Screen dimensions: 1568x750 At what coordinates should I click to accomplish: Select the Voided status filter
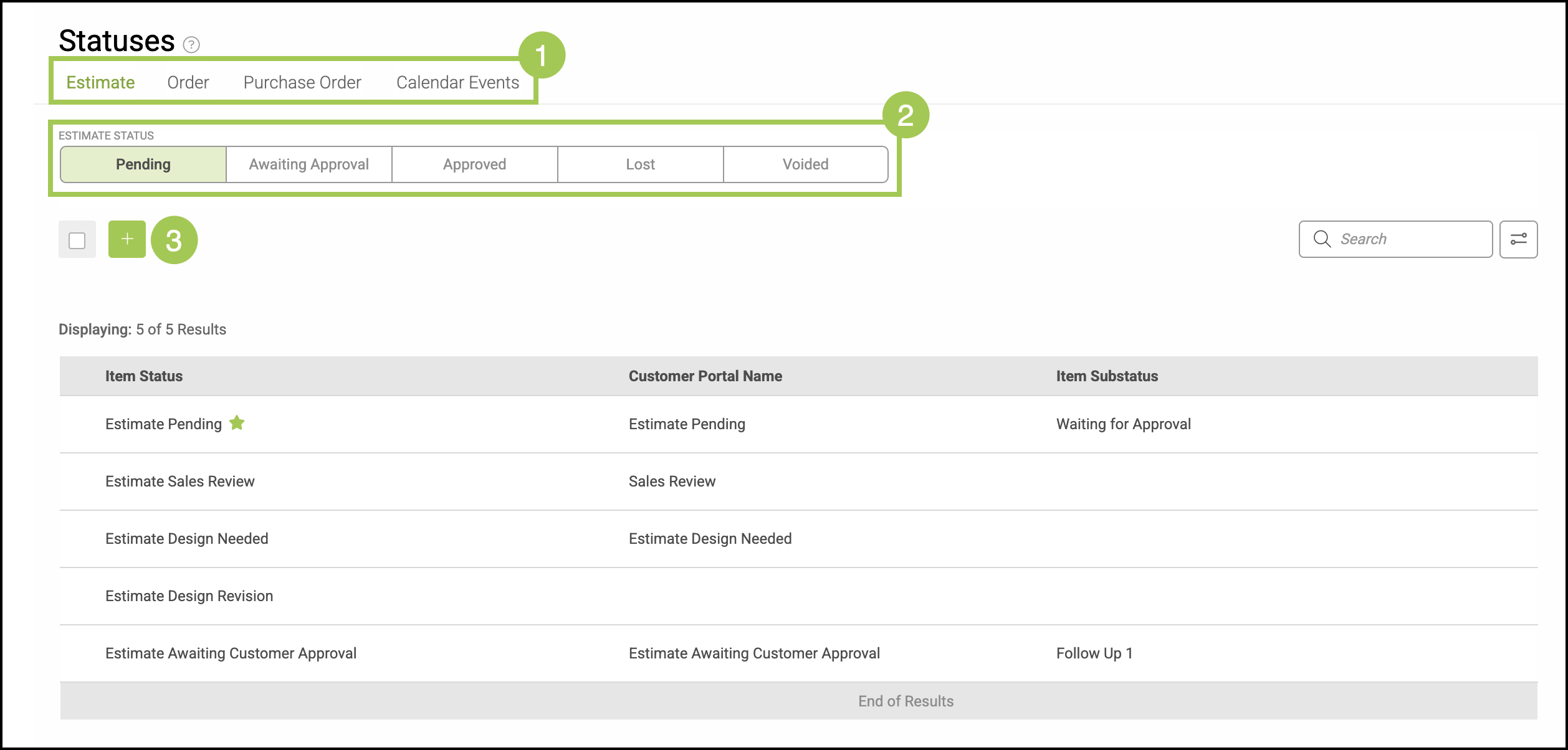[805, 164]
